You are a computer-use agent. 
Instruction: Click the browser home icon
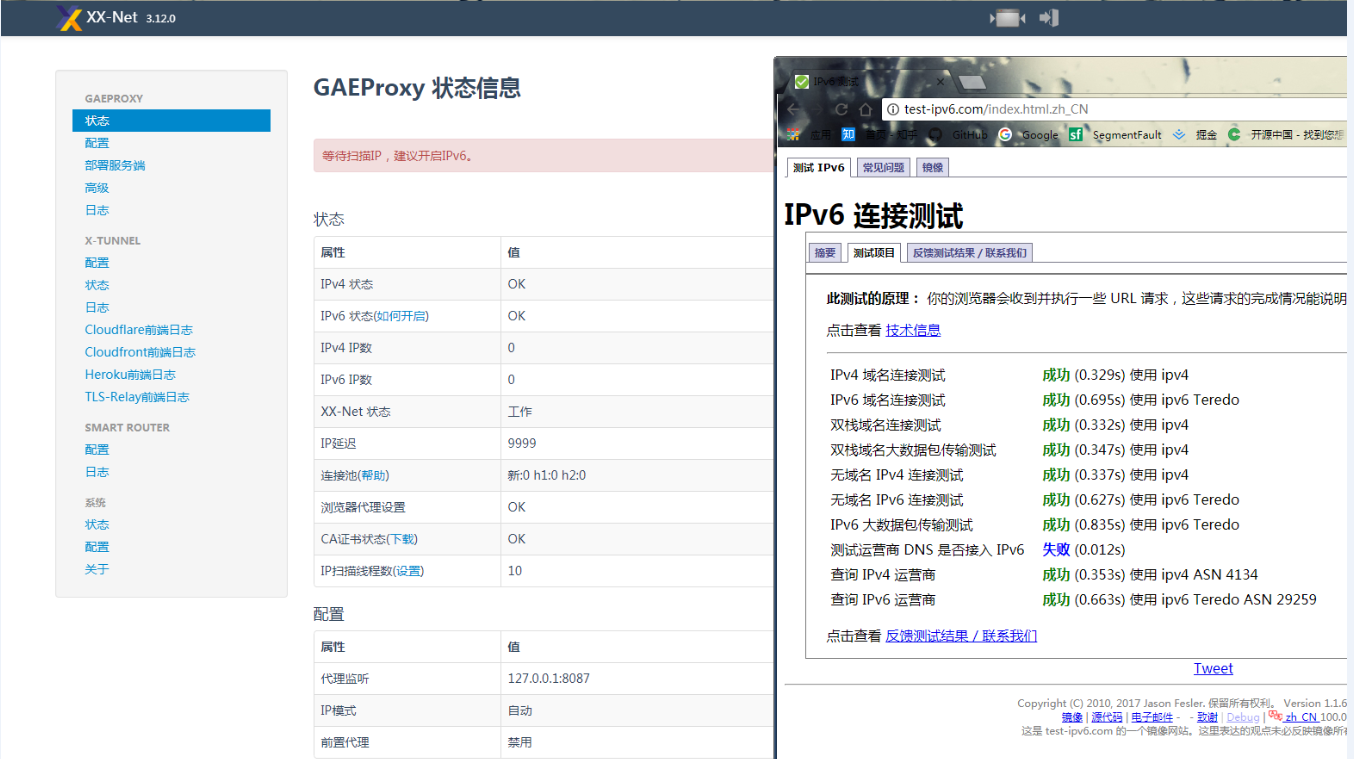pos(868,108)
